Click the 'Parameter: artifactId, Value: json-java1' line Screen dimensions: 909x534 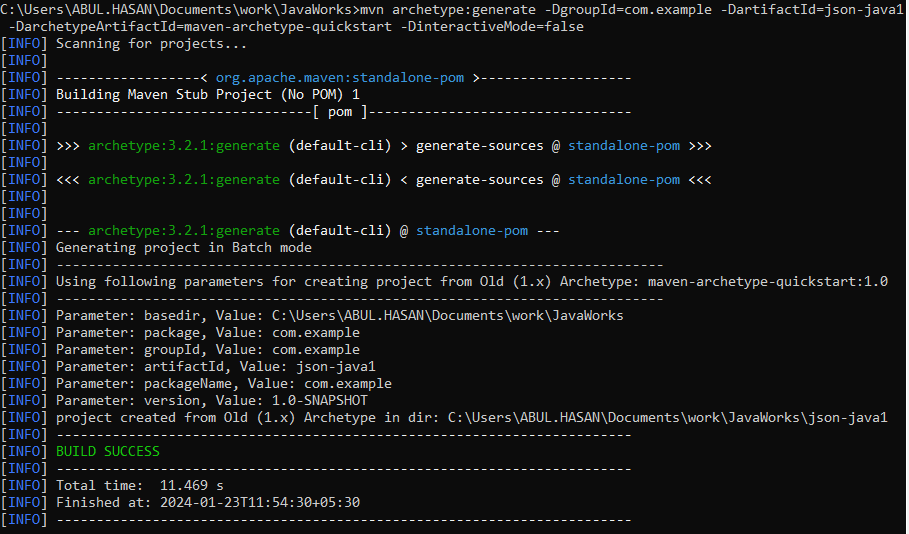(x=216, y=366)
